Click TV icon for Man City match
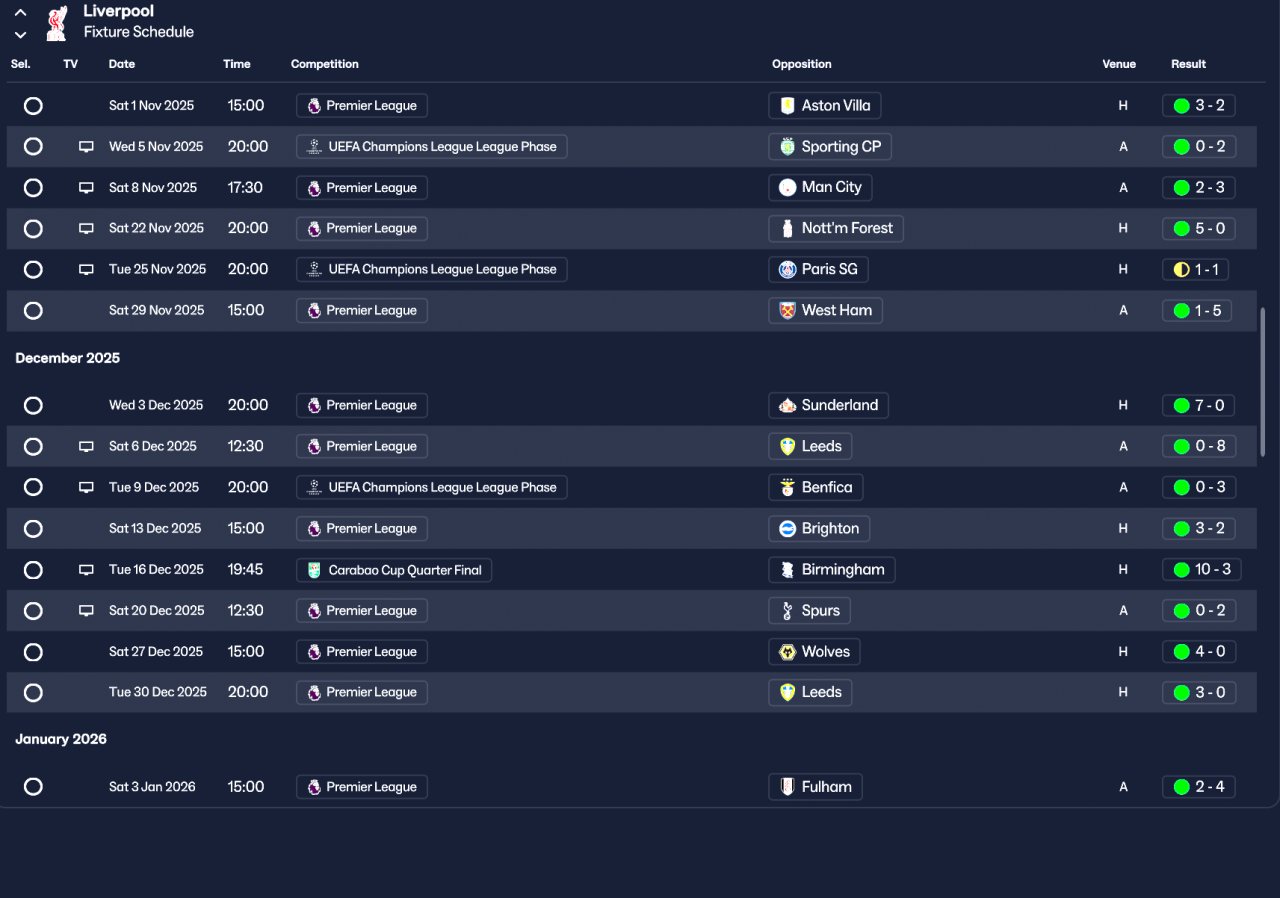The image size is (1280, 898). tap(87, 188)
